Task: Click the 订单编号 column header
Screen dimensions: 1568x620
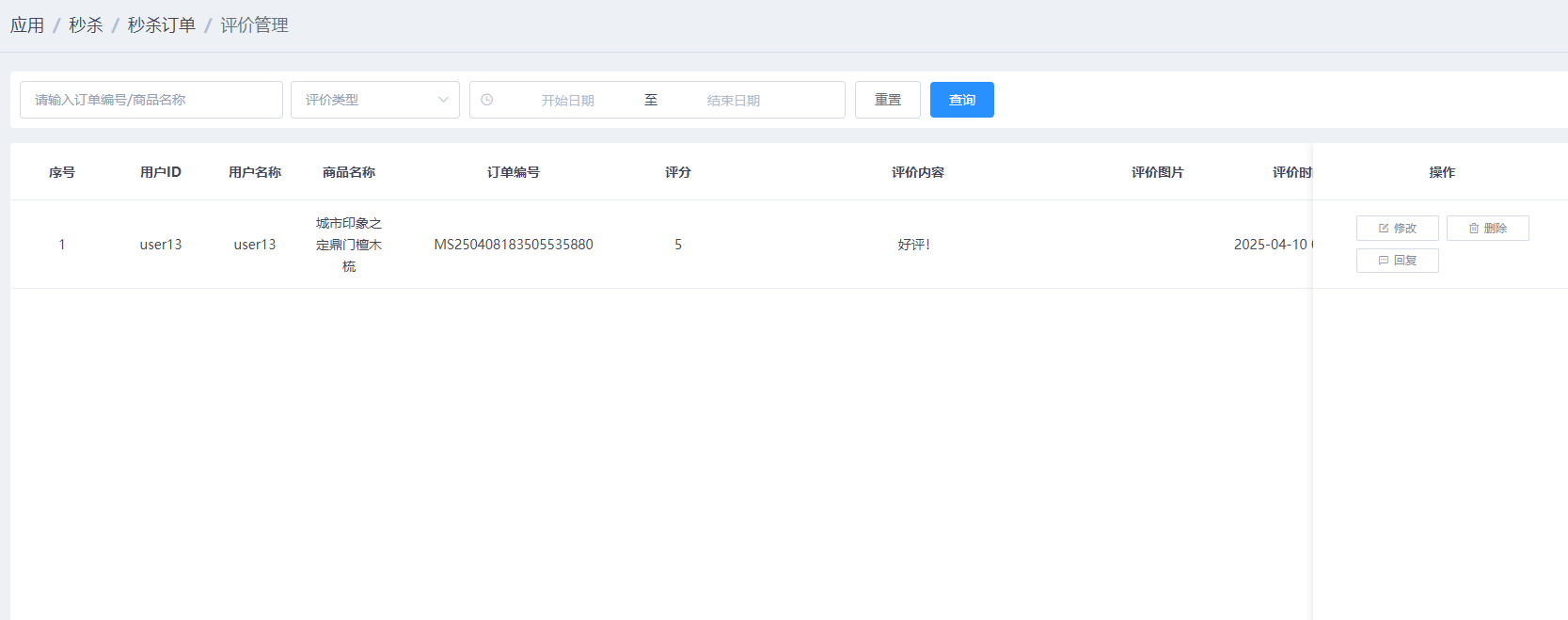Action: [x=513, y=172]
